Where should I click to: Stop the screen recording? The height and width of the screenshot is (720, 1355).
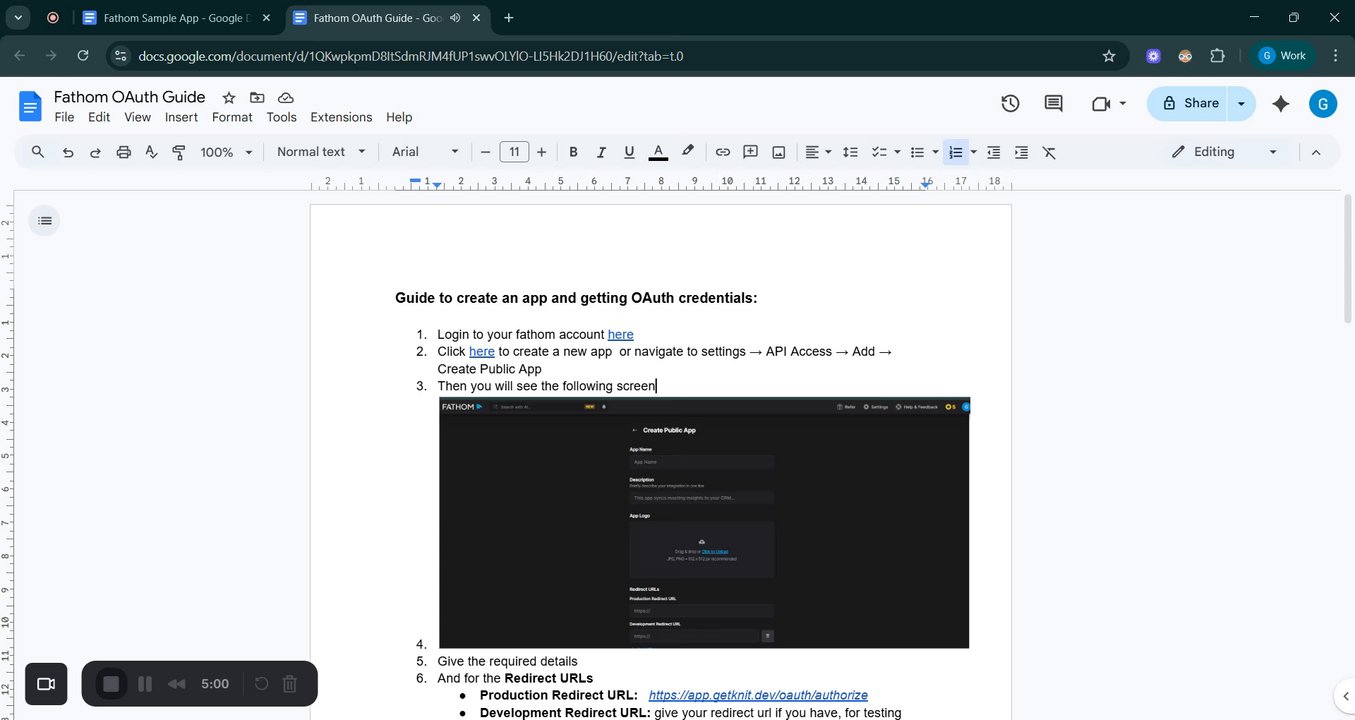(111, 684)
